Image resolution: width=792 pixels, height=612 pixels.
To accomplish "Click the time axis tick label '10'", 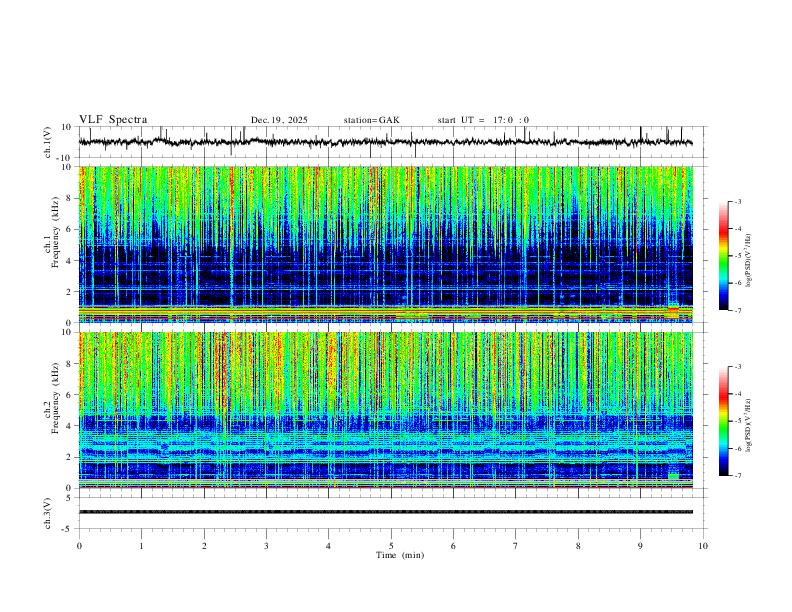I will coord(703,546).
